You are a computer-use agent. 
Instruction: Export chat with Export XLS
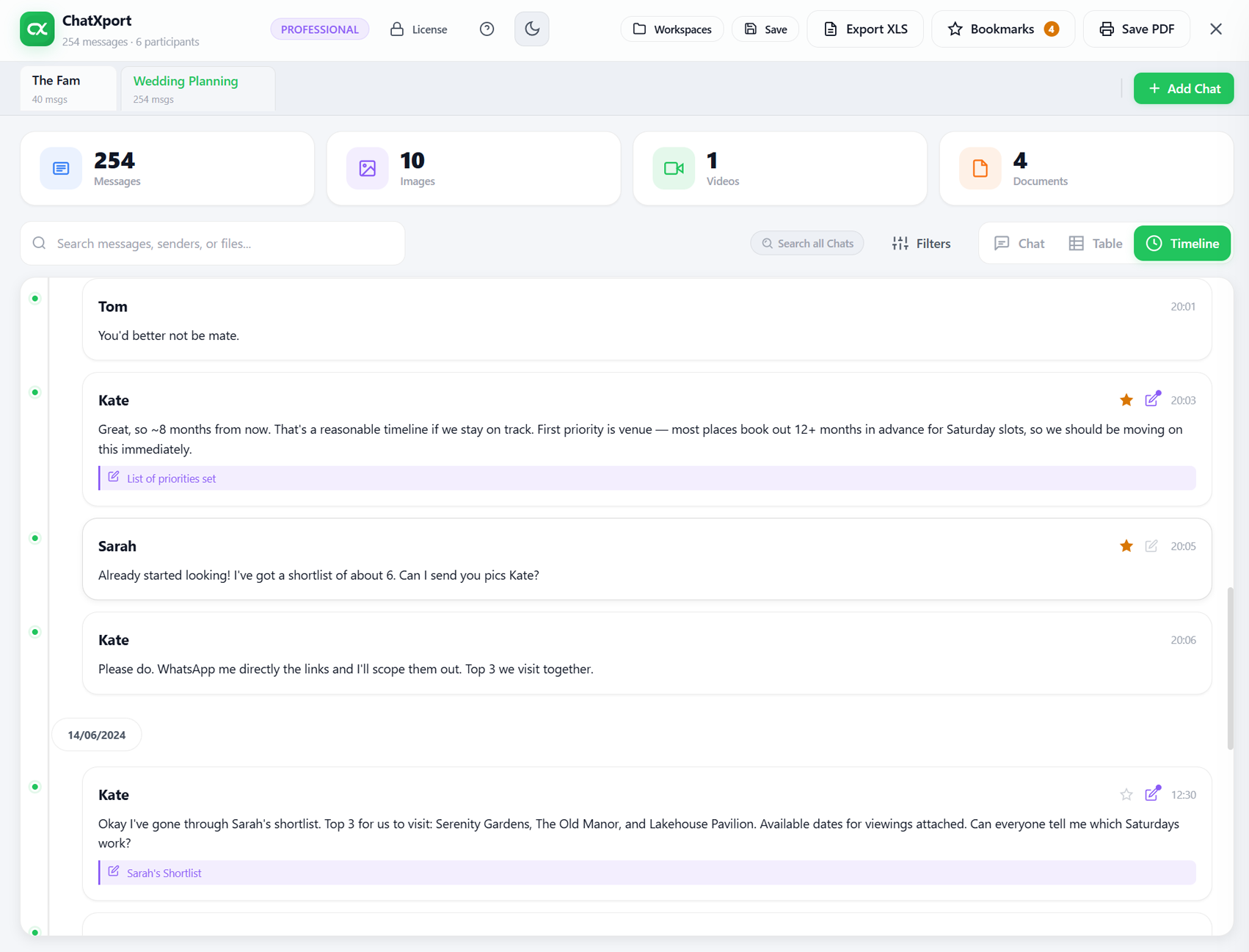coord(865,29)
